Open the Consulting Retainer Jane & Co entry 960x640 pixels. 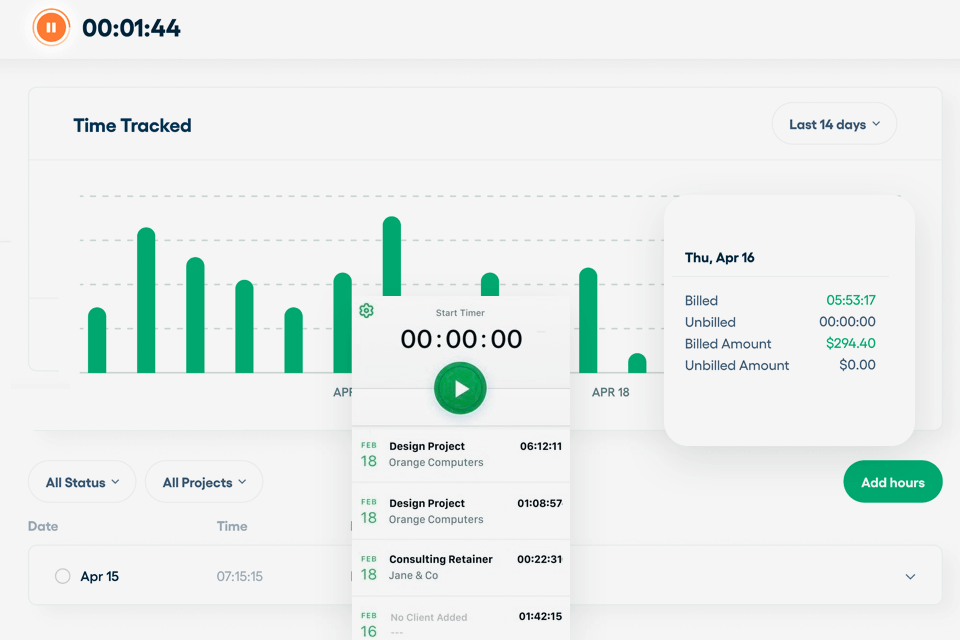(x=461, y=568)
